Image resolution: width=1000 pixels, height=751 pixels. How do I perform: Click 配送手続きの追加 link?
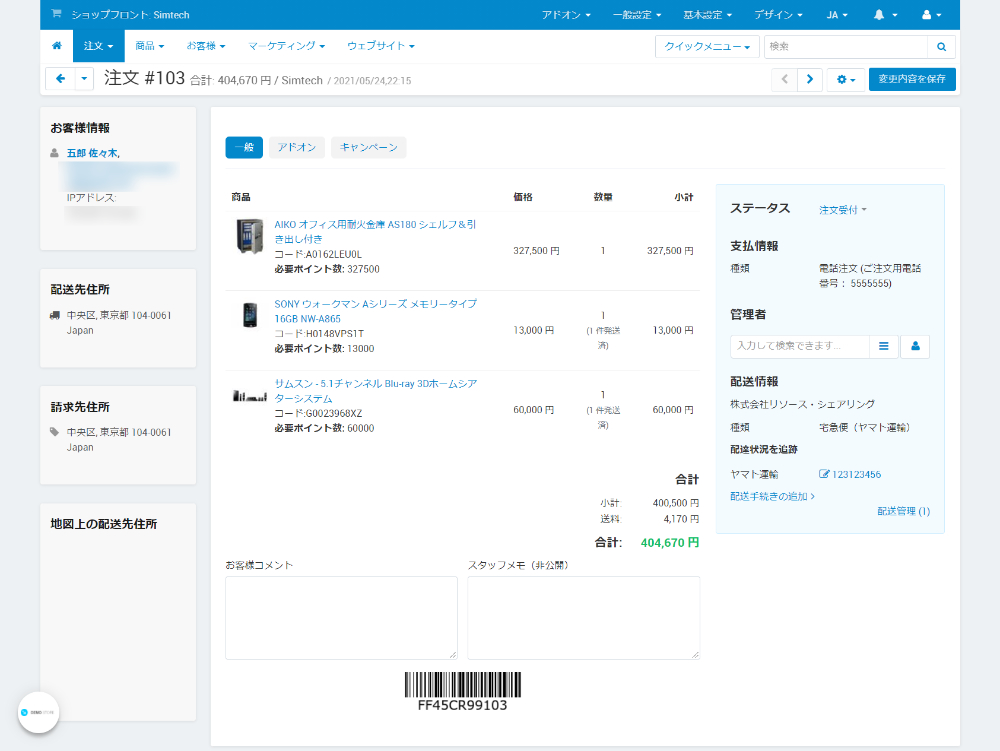(x=772, y=496)
